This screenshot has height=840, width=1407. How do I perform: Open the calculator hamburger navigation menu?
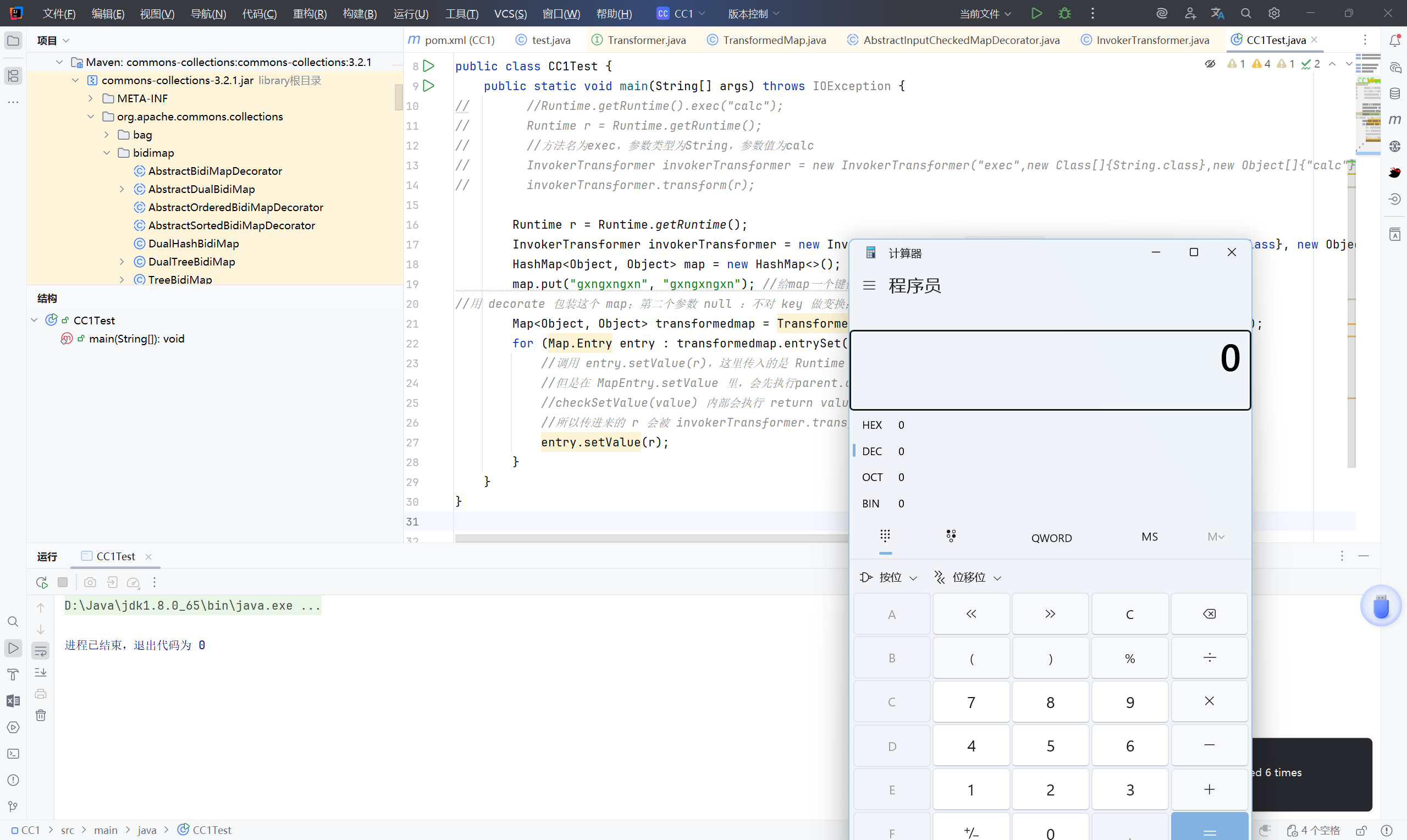[x=869, y=285]
